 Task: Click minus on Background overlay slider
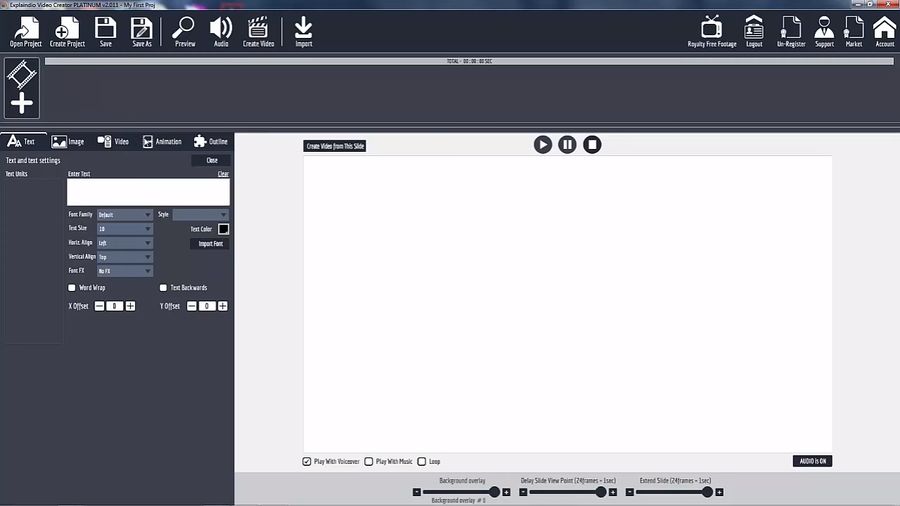click(417, 492)
